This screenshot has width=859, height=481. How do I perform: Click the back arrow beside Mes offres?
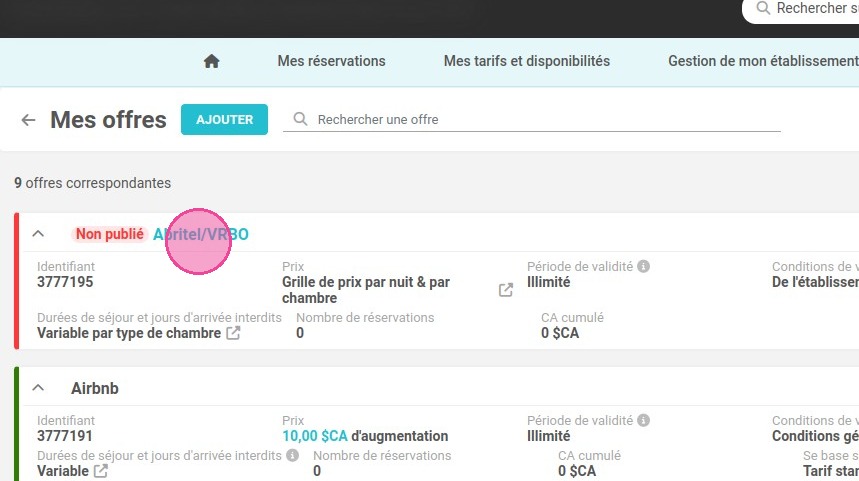(28, 119)
